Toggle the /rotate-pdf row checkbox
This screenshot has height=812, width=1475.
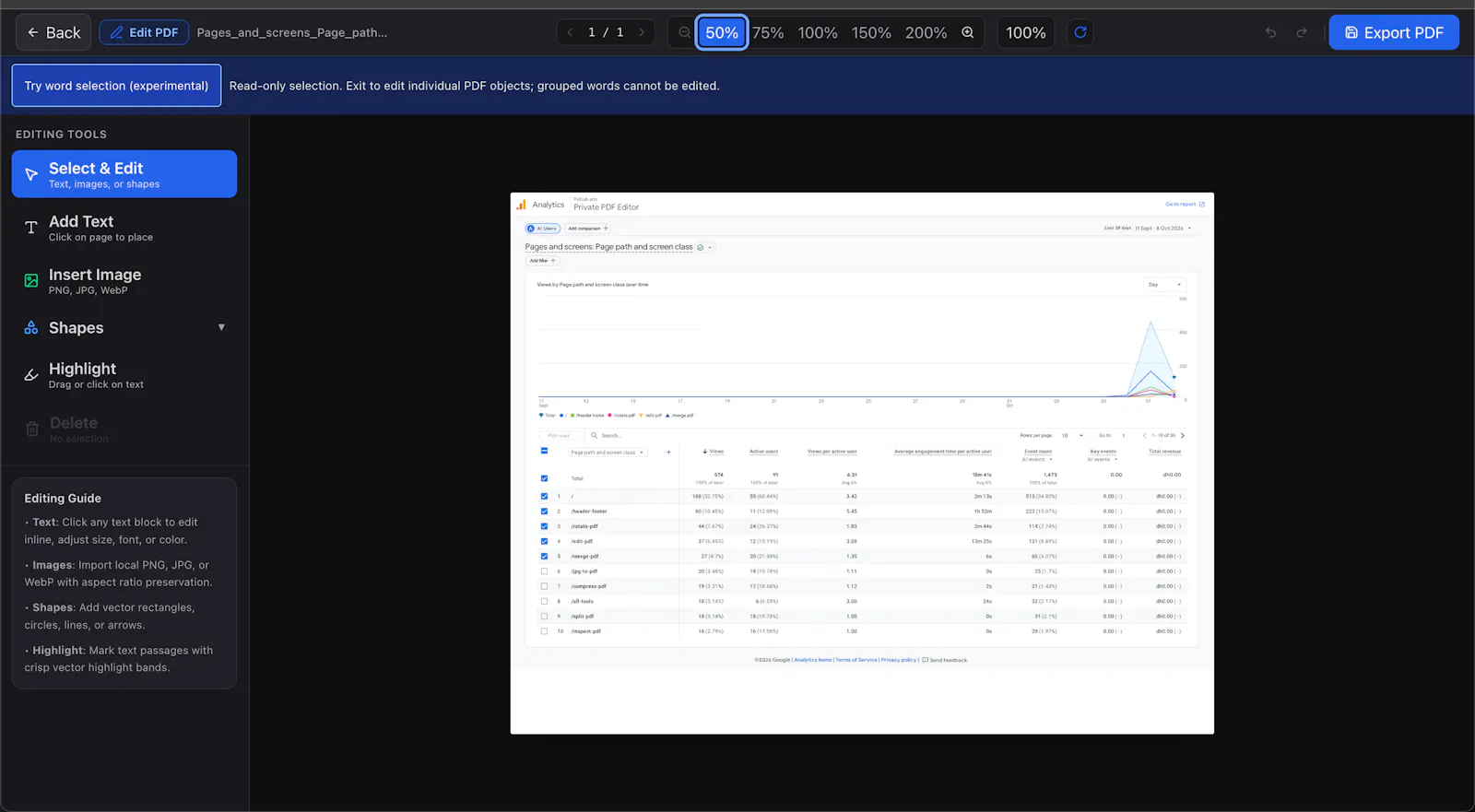[x=544, y=526]
